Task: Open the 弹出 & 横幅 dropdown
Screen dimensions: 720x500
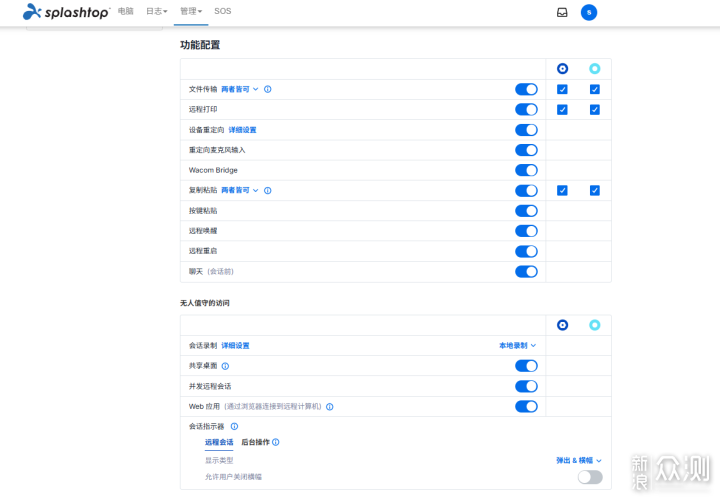Action: tap(579, 460)
